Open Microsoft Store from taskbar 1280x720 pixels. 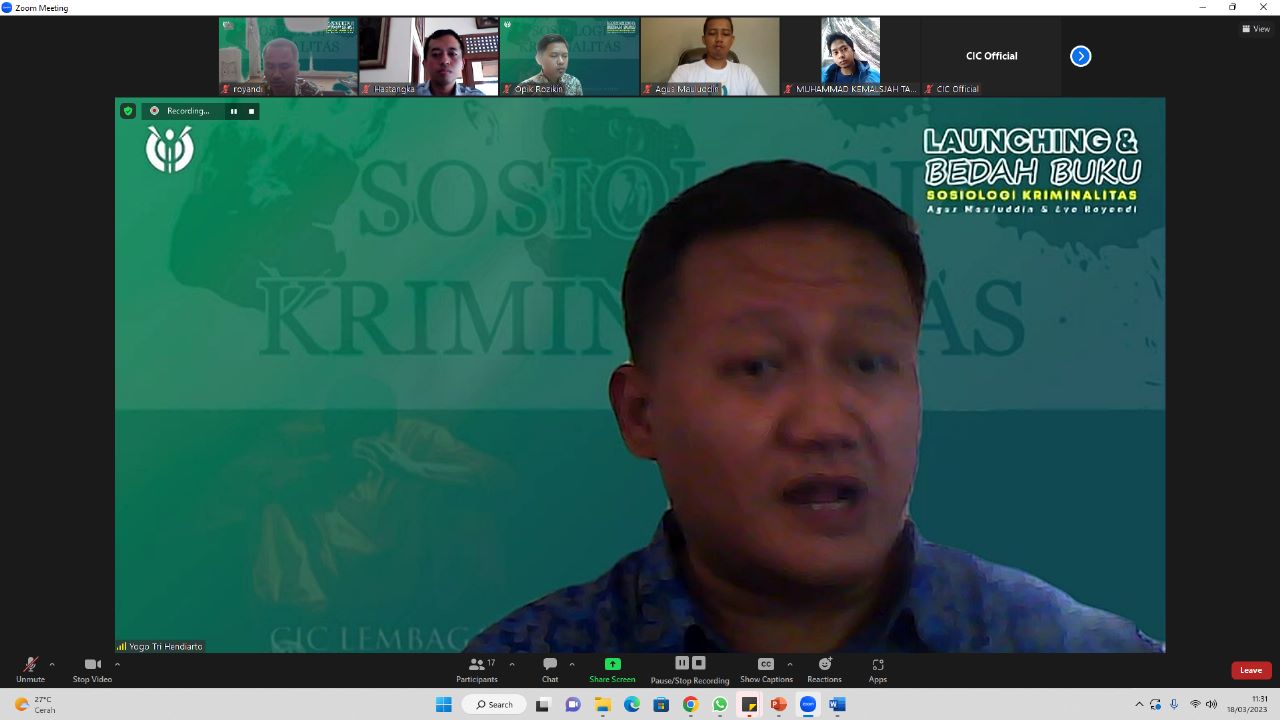tap(661, 704)
